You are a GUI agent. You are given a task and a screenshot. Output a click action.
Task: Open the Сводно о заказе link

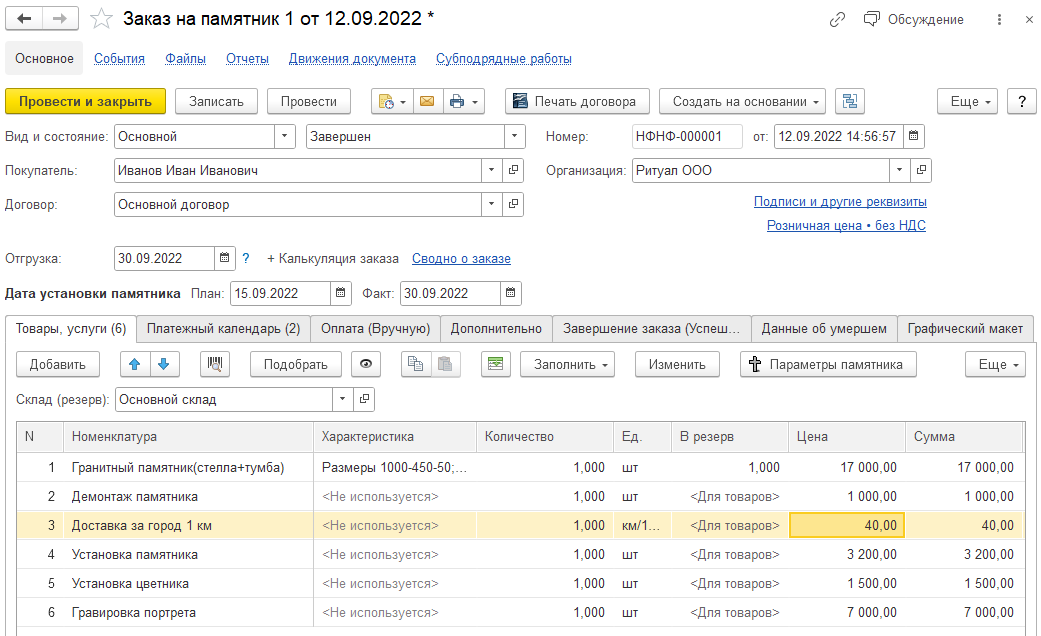click(x=461, y=258)
